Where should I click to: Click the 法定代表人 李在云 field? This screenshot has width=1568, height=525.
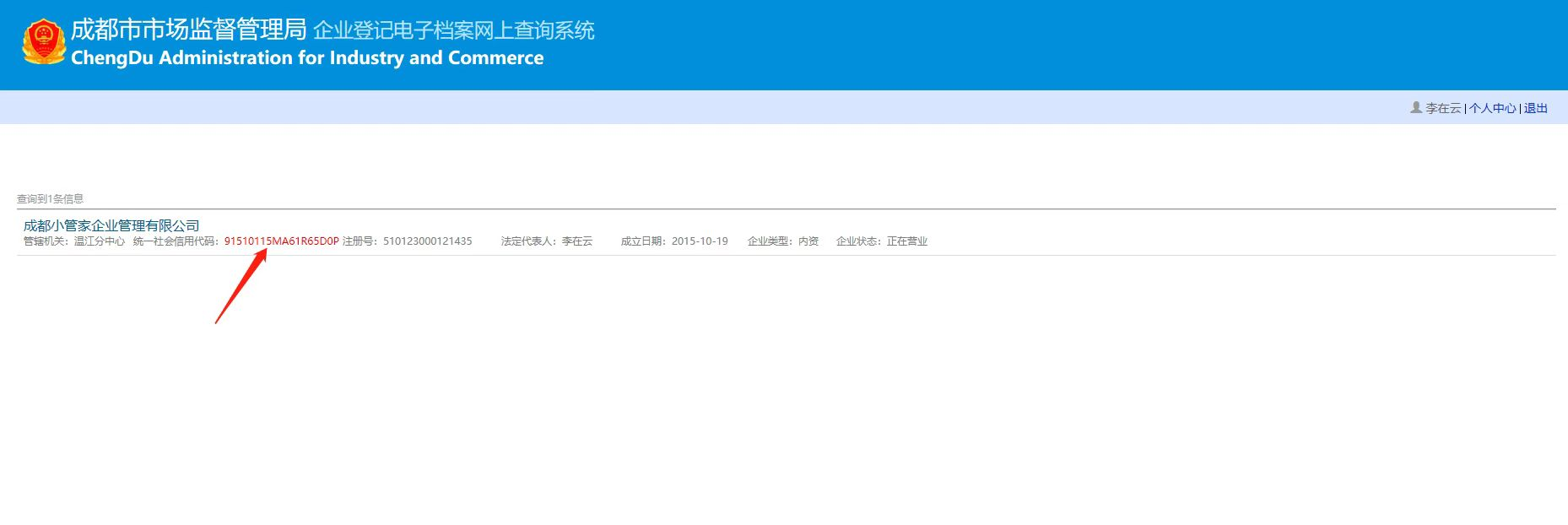click(547, 241)
